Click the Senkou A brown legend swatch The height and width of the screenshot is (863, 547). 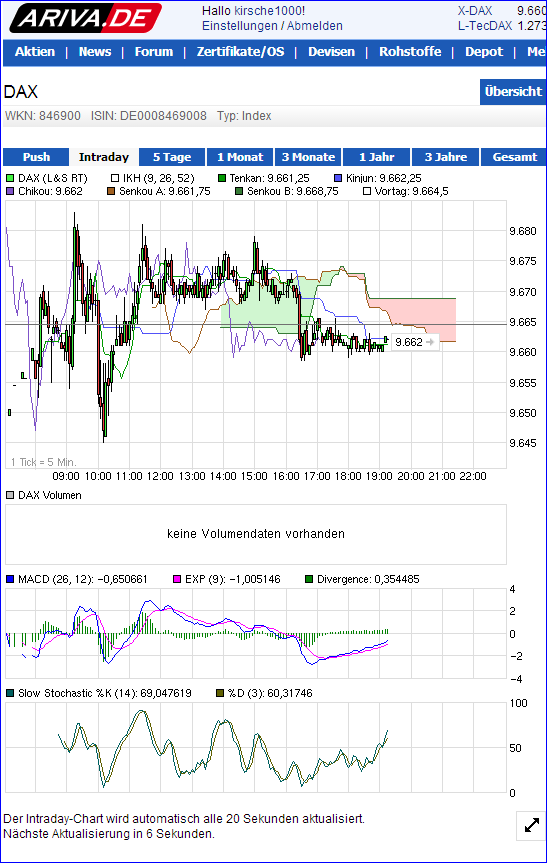tap(111, 192)
